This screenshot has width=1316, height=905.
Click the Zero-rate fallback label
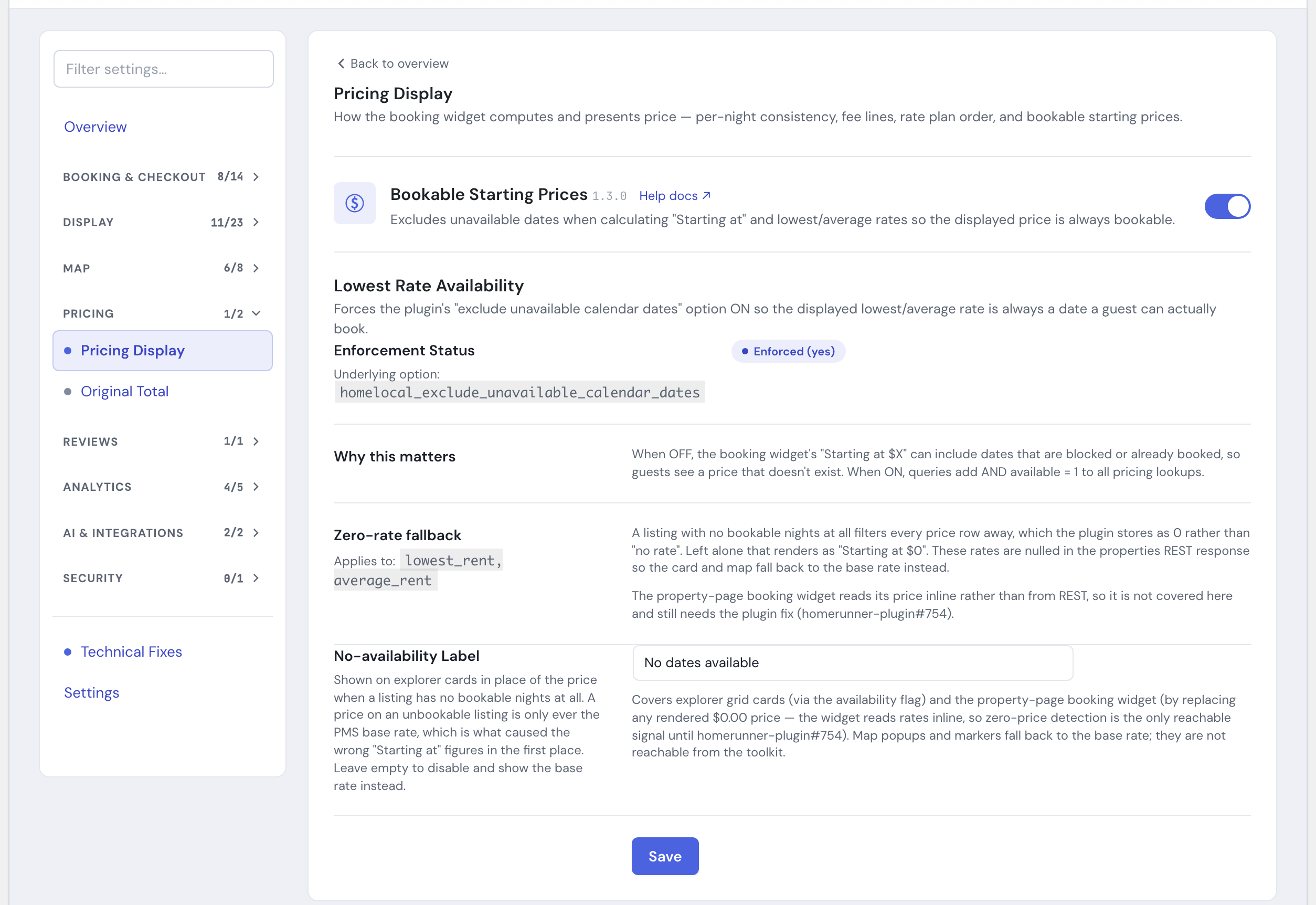coord(397,535)
